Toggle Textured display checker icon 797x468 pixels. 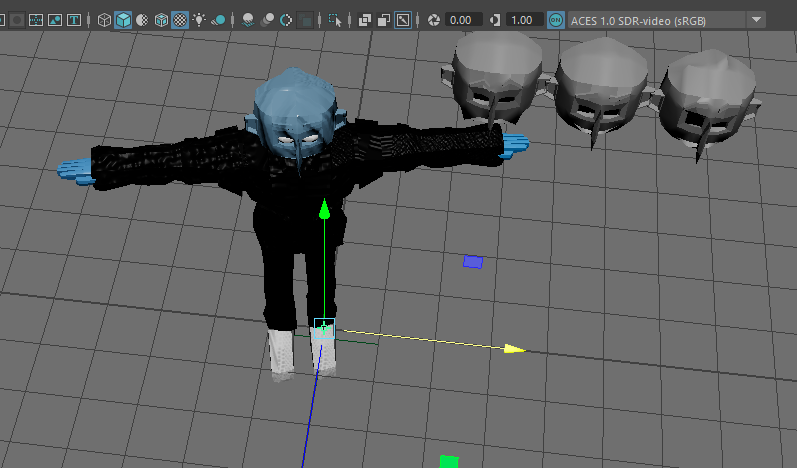click(x=180, y=20)
